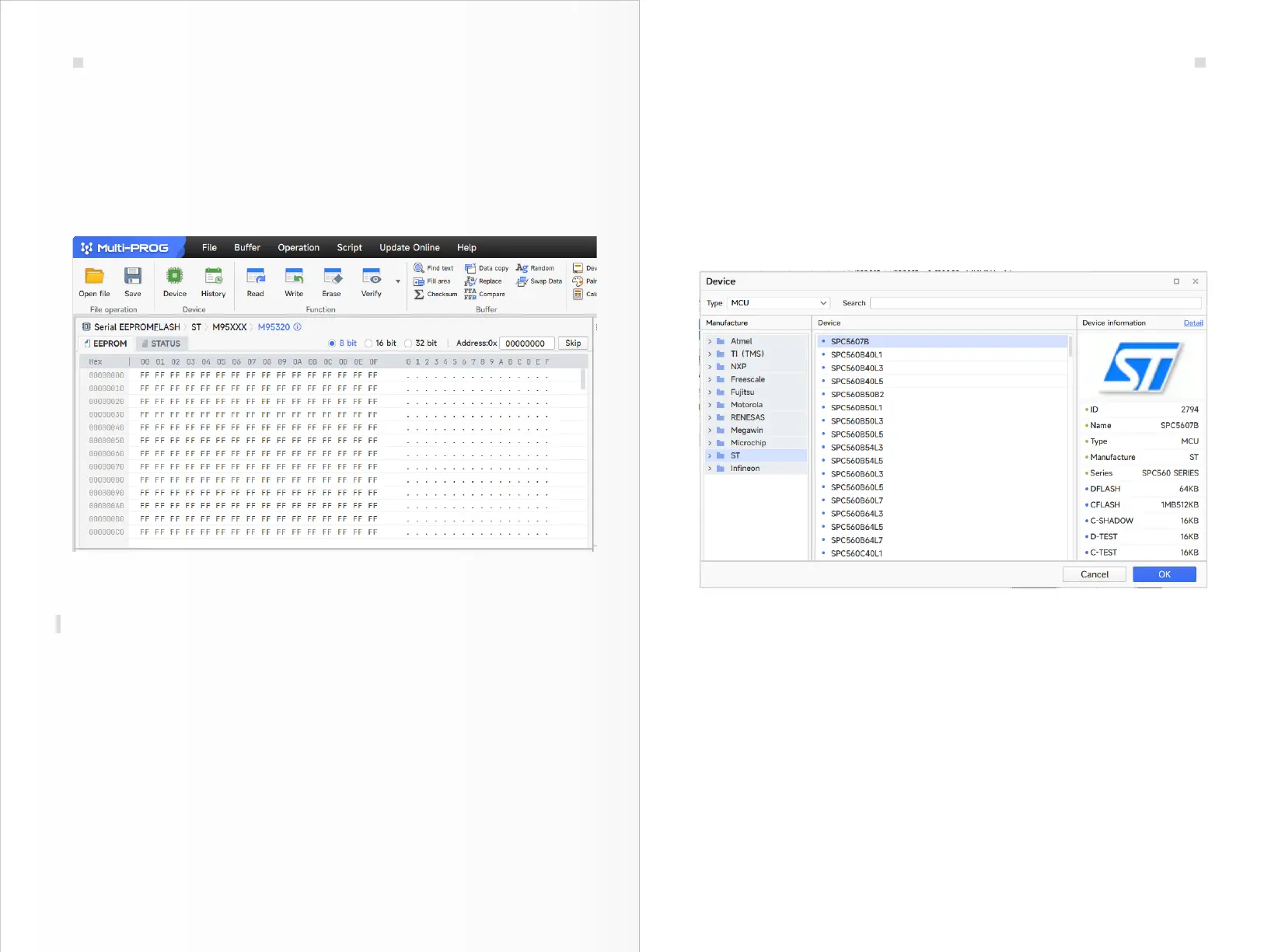Select device SPC560B64L7
The height and width of the screenshot is (952, 1278).
(x=942, y=540)
